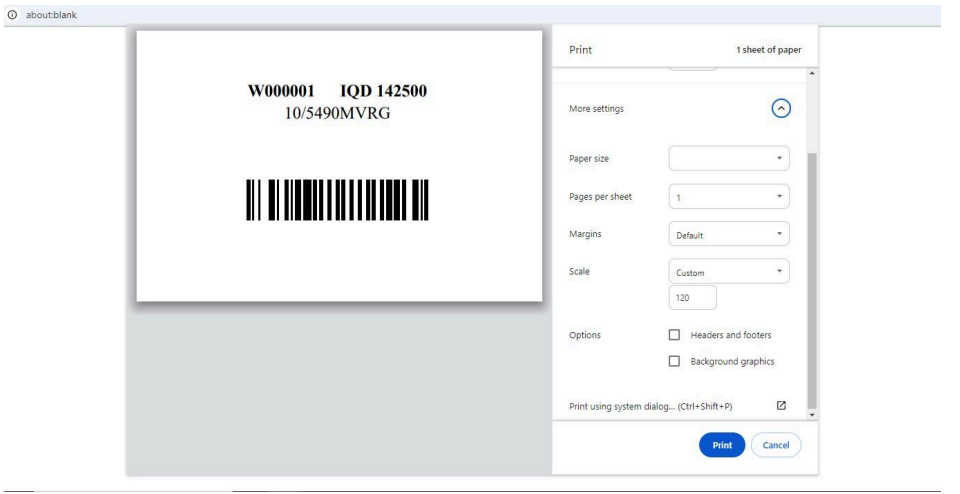Click the W000001 IQD 142500 preview text
Screen dimensions: 960x494
[338, 92]
